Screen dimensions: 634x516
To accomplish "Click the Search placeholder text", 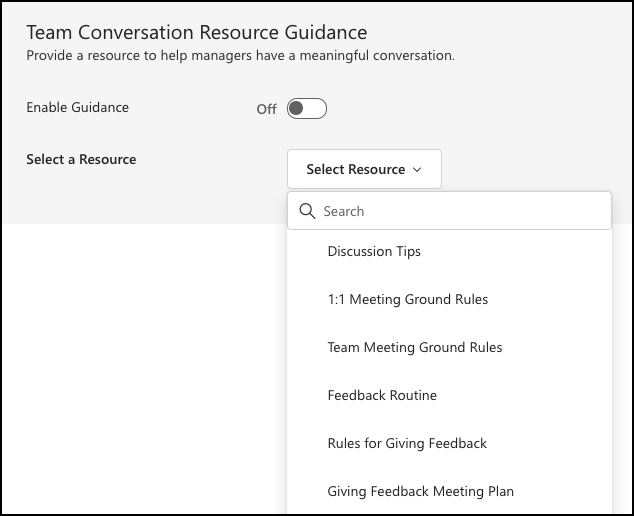I will pos(344,211).
